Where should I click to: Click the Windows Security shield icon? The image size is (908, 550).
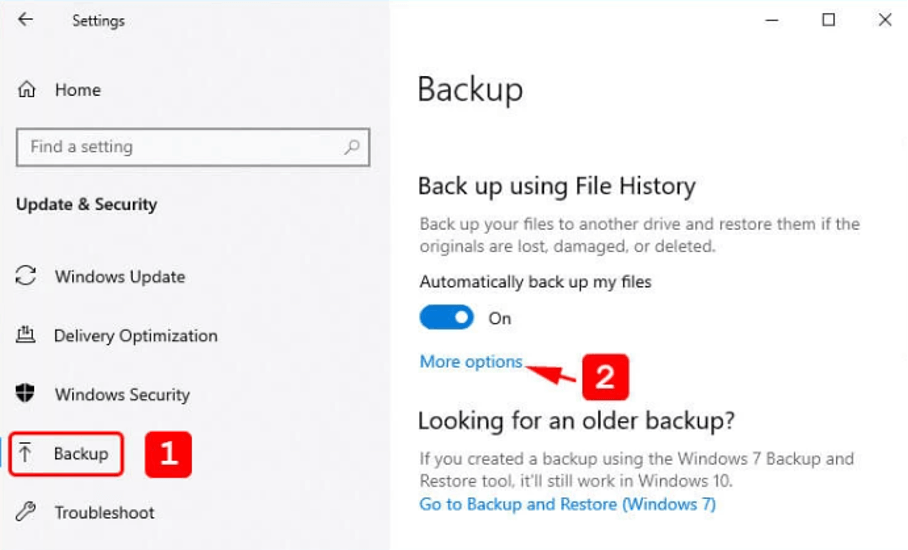[25, 394]
